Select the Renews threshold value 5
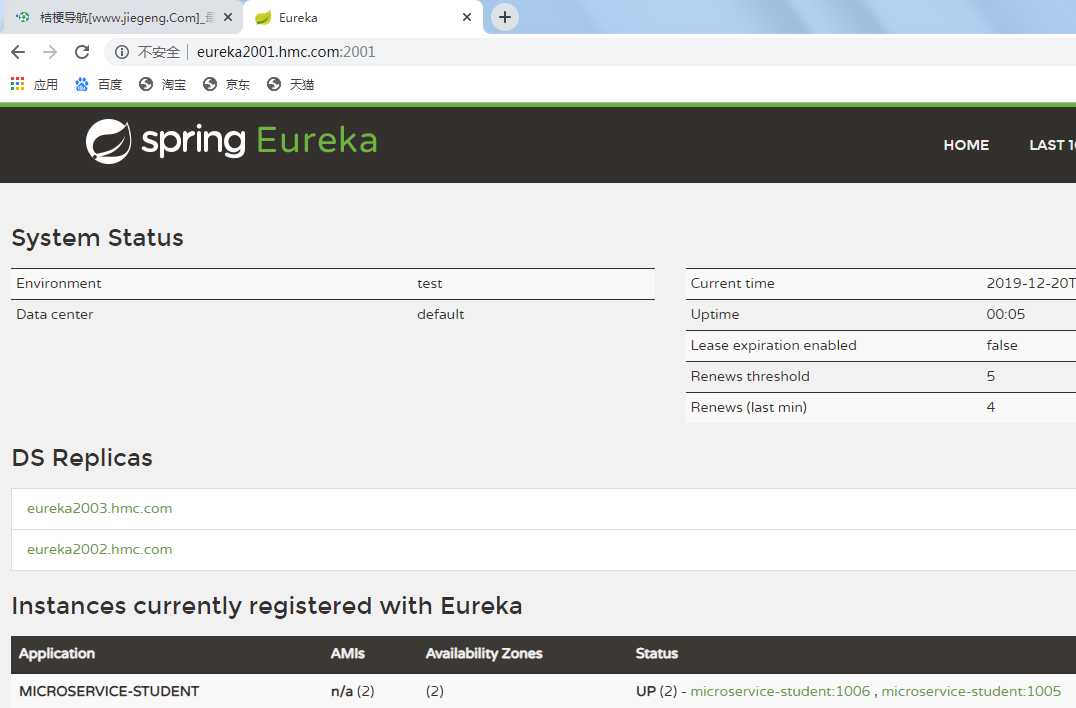Viewport: 1076px width, 708px height. coord(991,376)
